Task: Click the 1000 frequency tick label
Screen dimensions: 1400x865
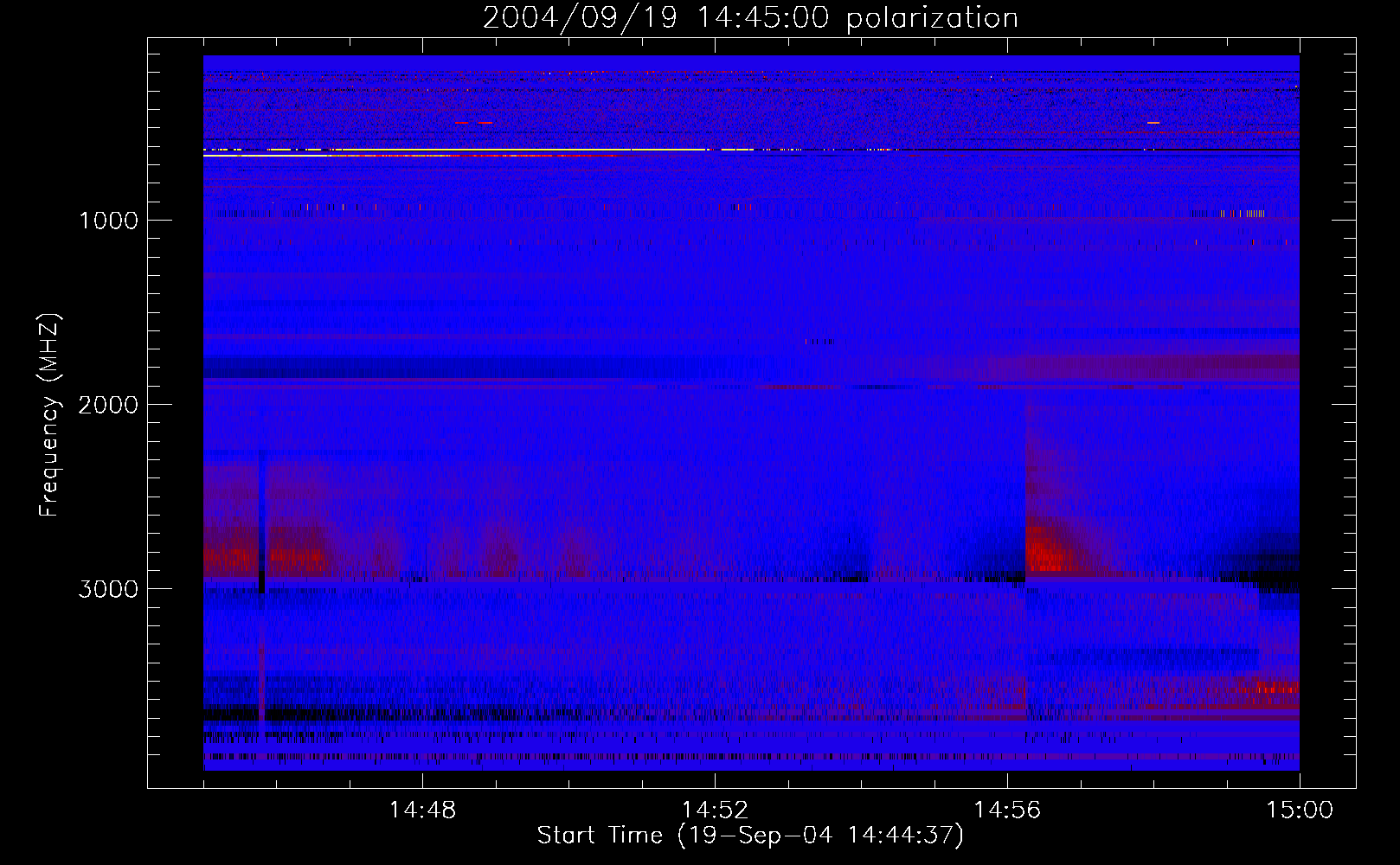Action: (108, 221)
